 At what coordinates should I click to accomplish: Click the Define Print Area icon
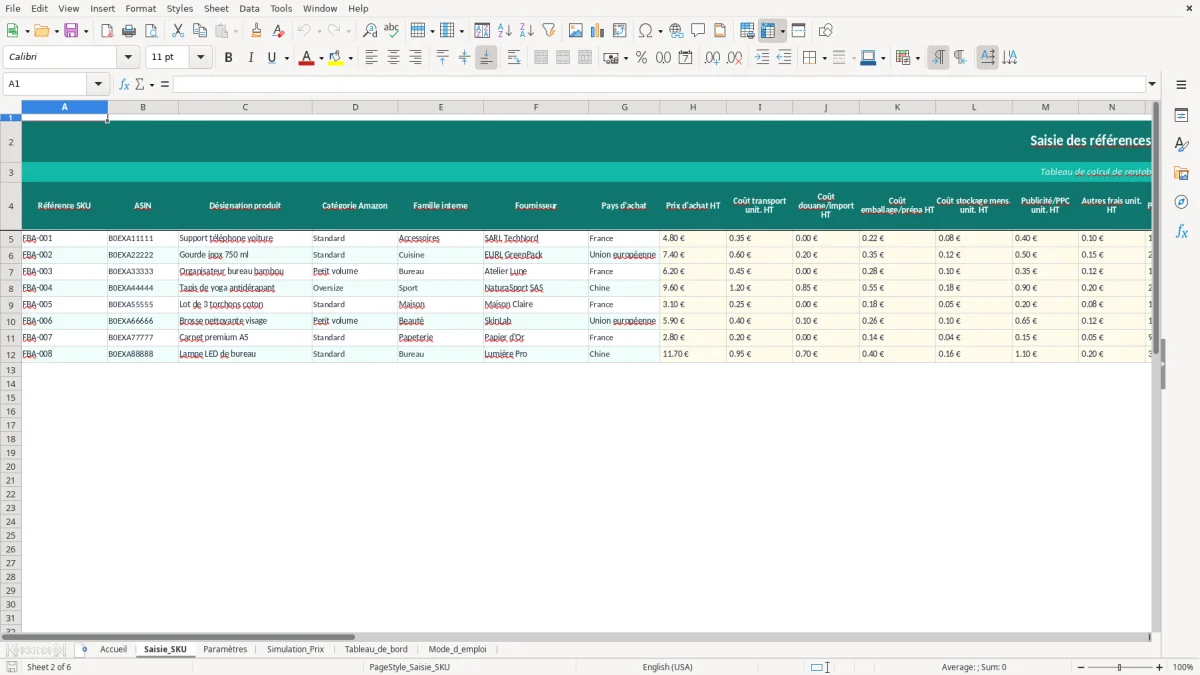747,31
